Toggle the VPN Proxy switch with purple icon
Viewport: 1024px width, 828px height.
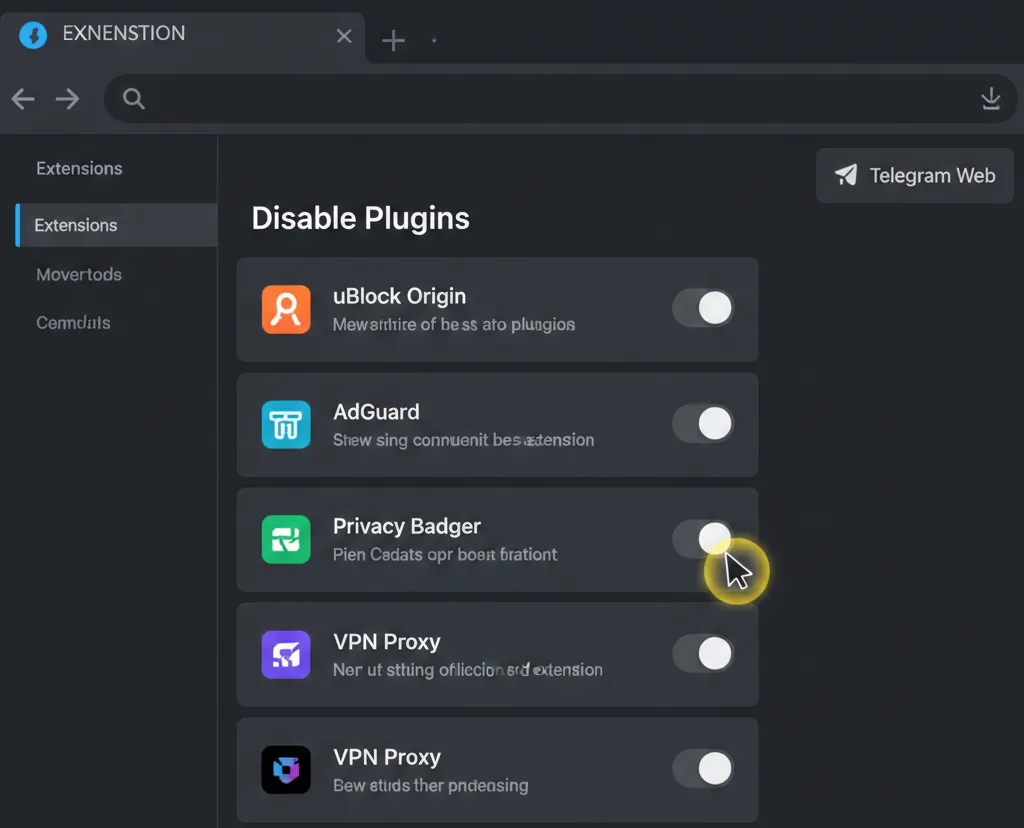[x=703, y=654]
